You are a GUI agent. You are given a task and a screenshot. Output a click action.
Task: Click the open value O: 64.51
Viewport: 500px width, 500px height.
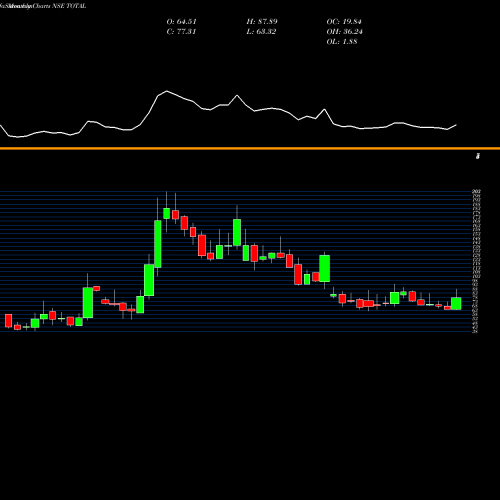click(182, 22)
